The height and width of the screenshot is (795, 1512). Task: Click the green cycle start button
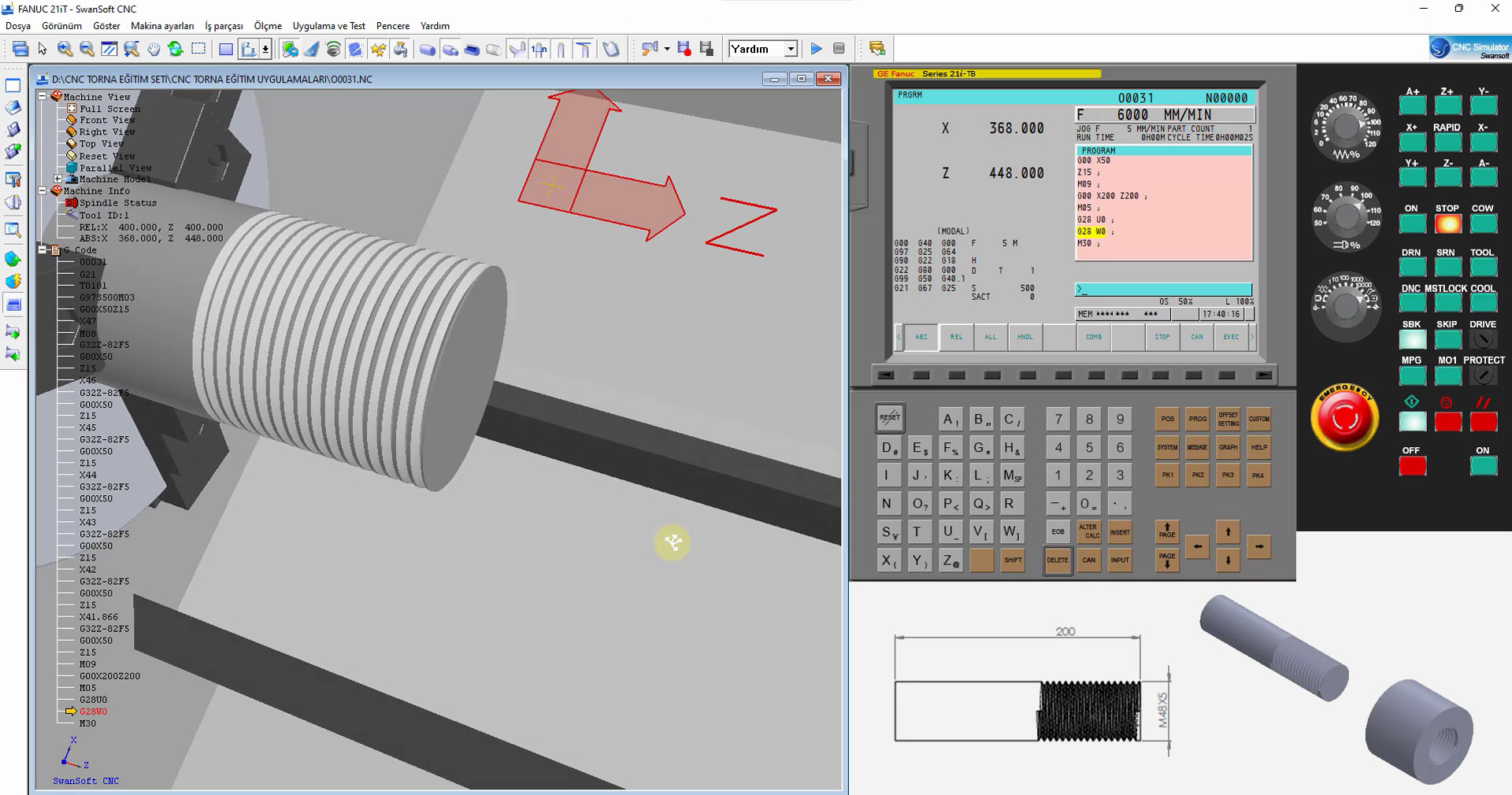click(x=1412, y=421)
